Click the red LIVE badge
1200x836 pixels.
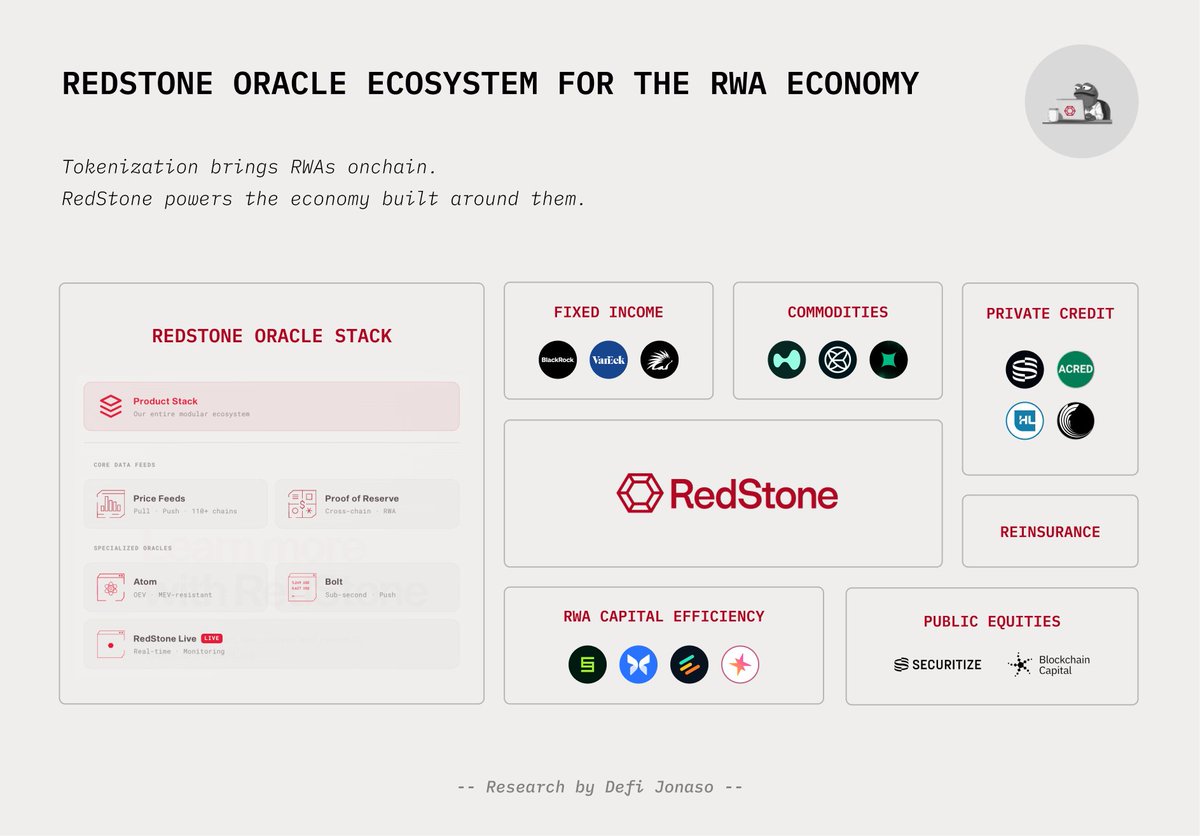tap(211, 638)
